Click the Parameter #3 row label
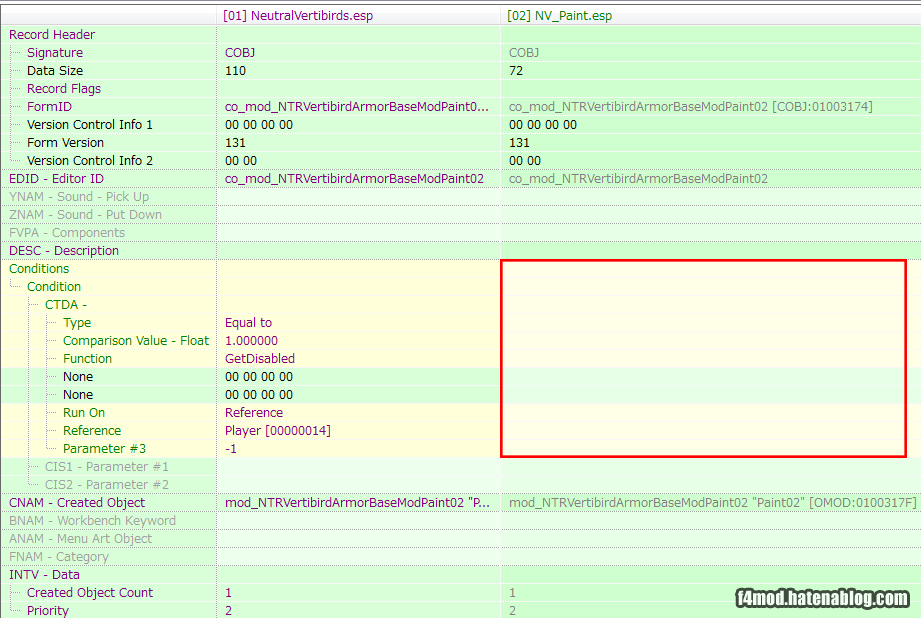This screenshot has height=618, width=921. 104,449
